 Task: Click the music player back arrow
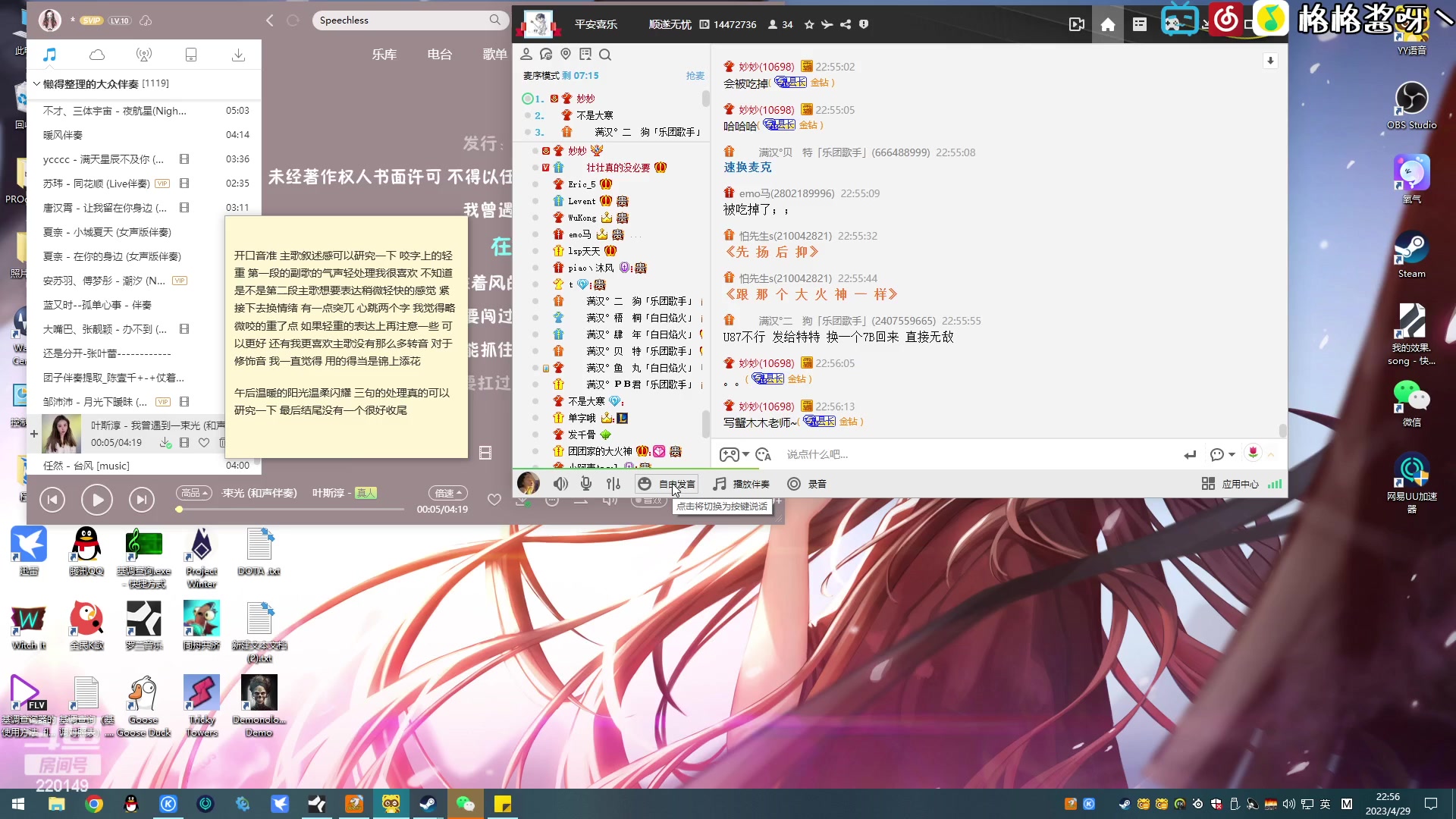(270, 20)
